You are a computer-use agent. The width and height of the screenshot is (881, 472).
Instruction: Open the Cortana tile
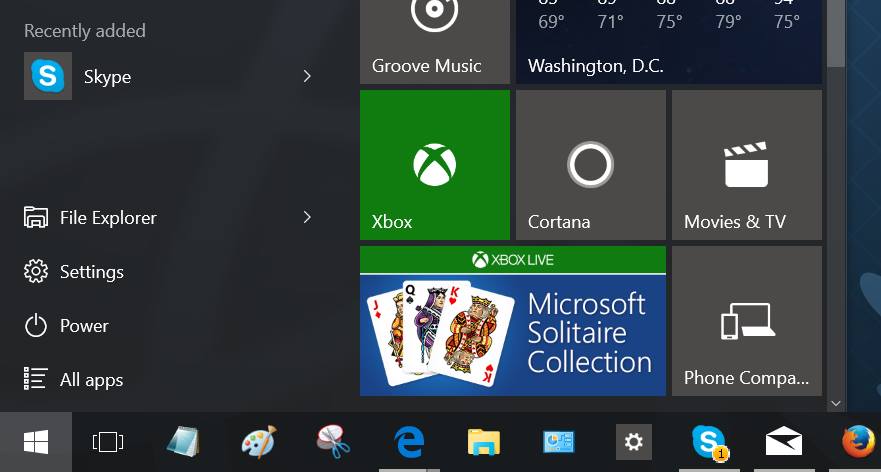591,165
